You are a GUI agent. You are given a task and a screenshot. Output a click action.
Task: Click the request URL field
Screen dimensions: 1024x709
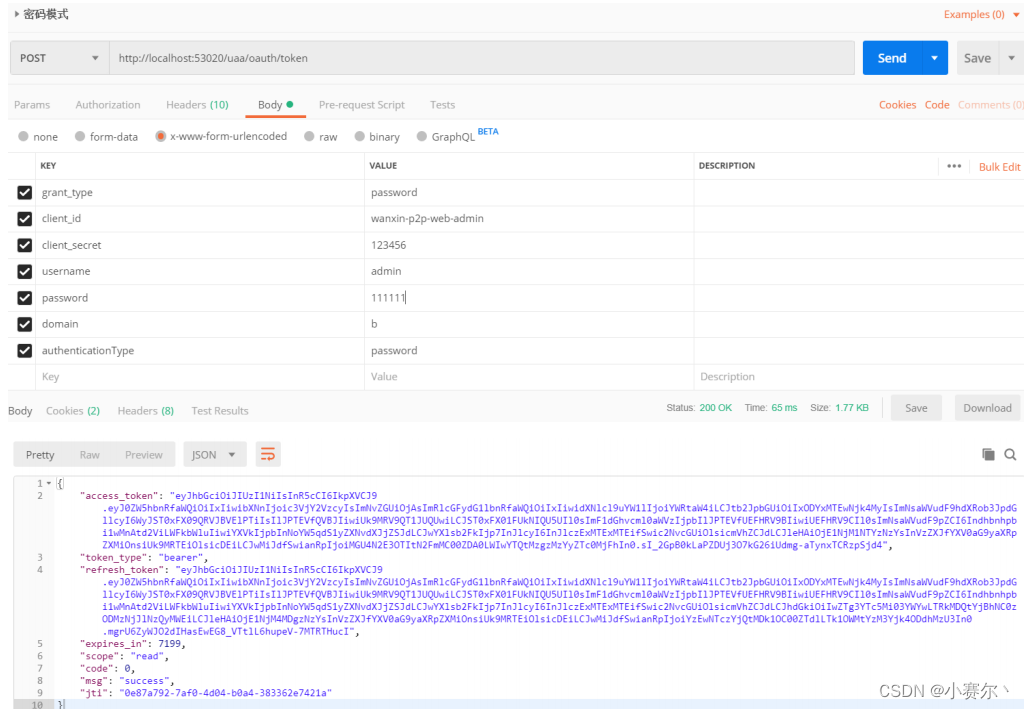coord(482,58)
